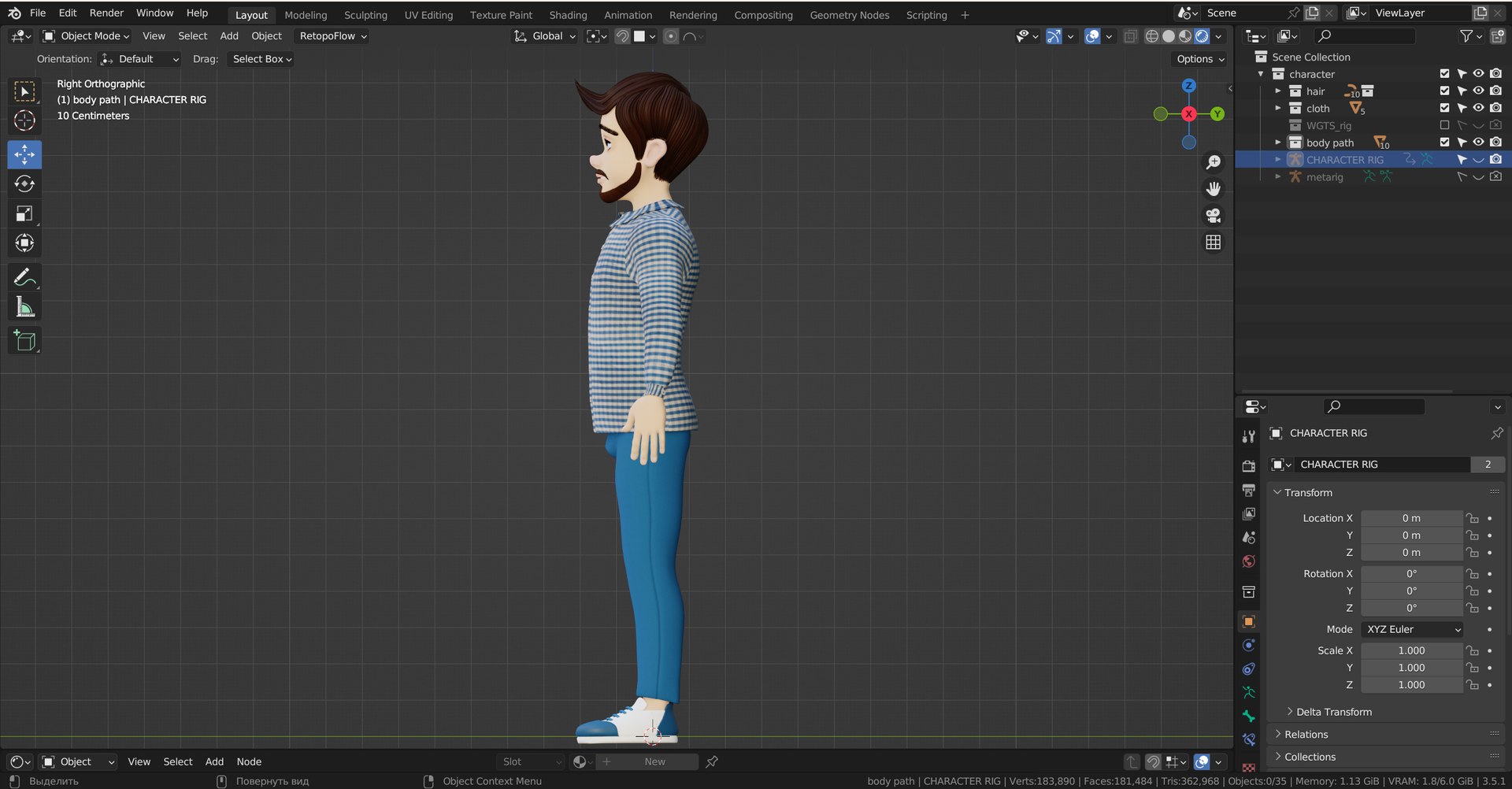The width and height of the screenshot is (1512, 789).
Task: Open the Options button in viewport
Action: click(x=1200, y=59)
